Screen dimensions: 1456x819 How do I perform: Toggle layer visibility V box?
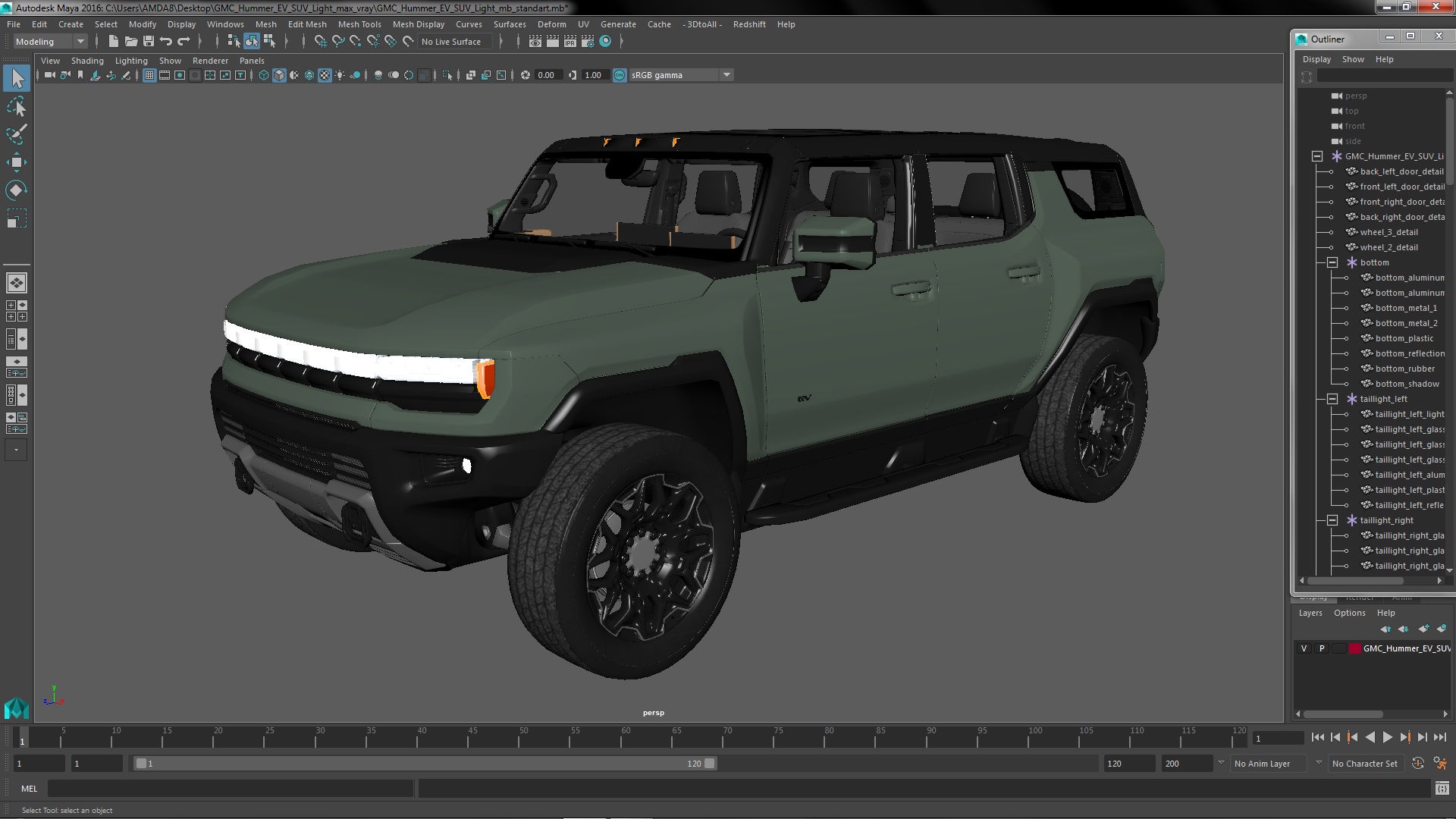[x=1304, y=648]
